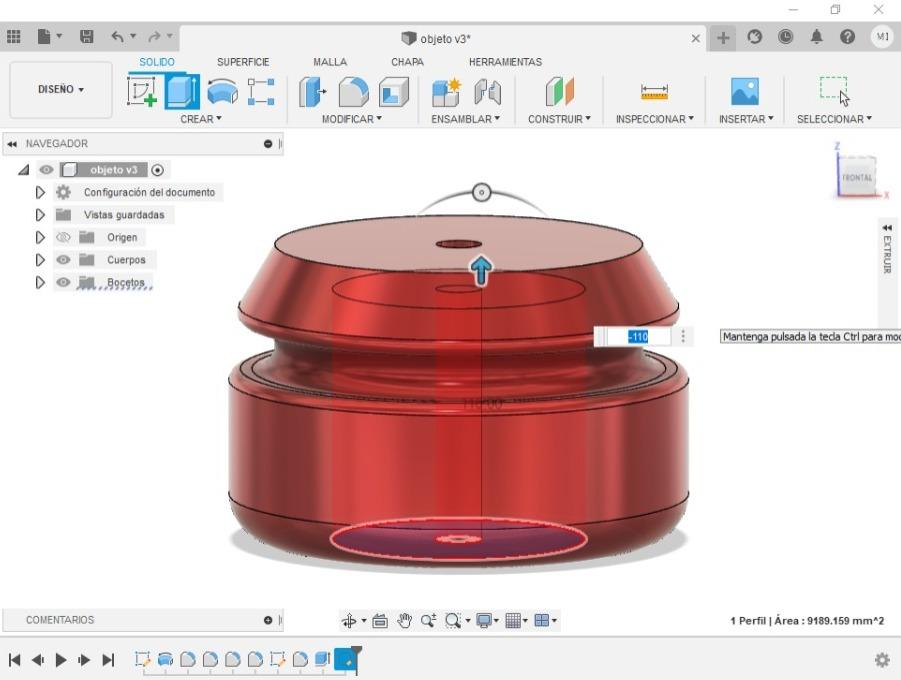
Task: Redo the last action
Action: [x=154, y=37]
